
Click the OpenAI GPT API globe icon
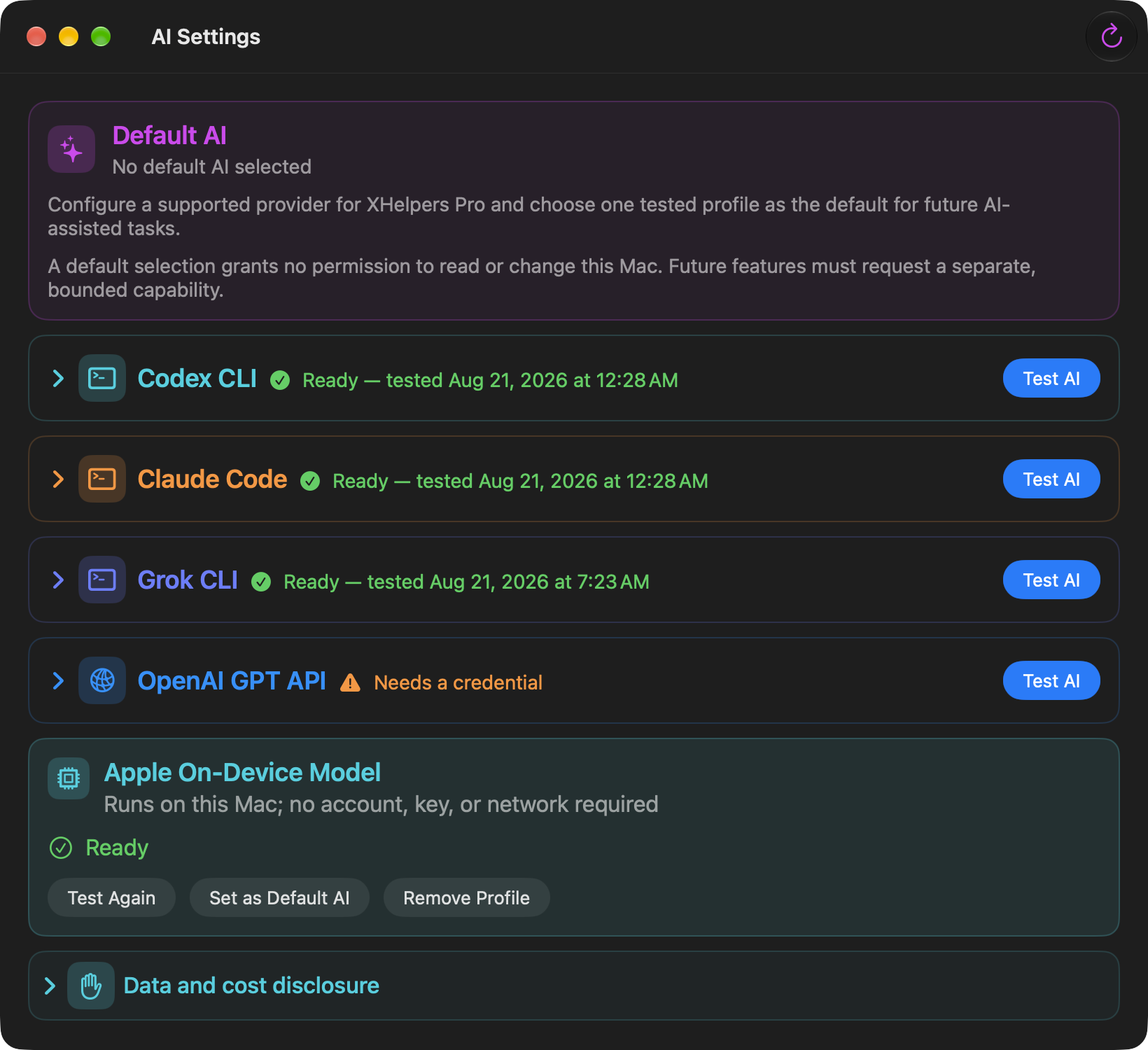click(102, 680)
